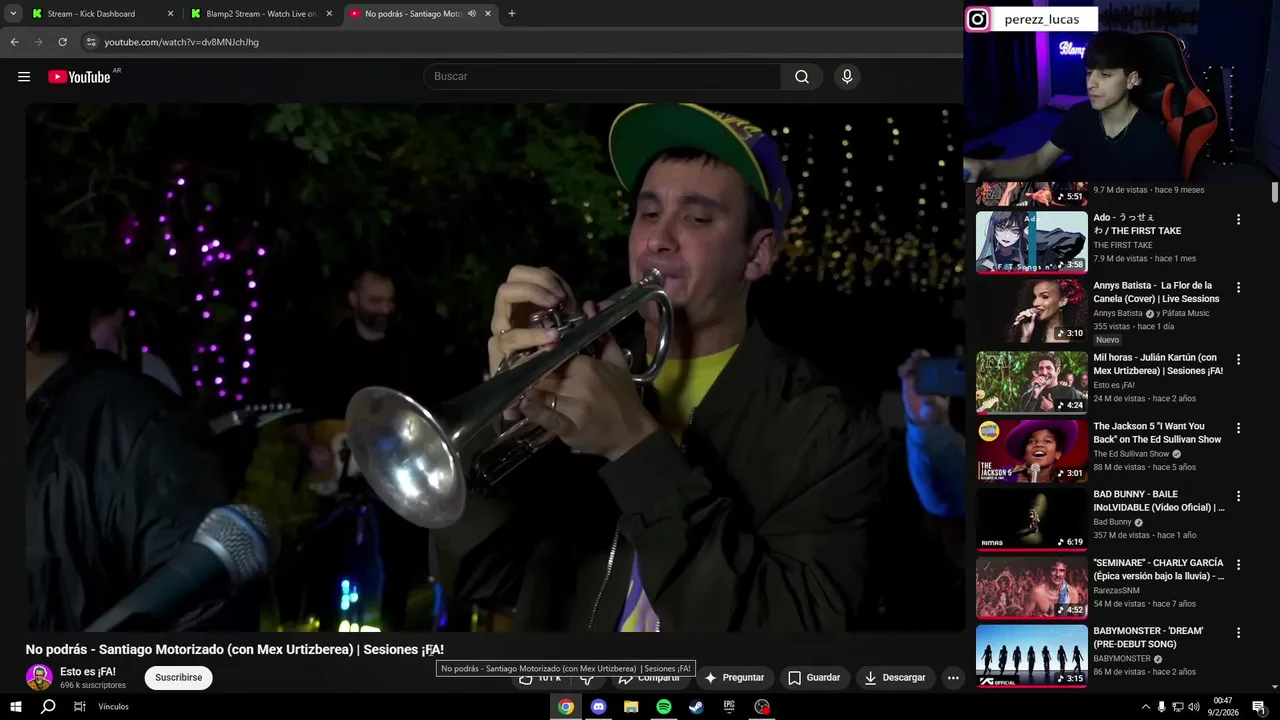Save video with Guardar button
Screen dimensions: 1280x720
814,677
